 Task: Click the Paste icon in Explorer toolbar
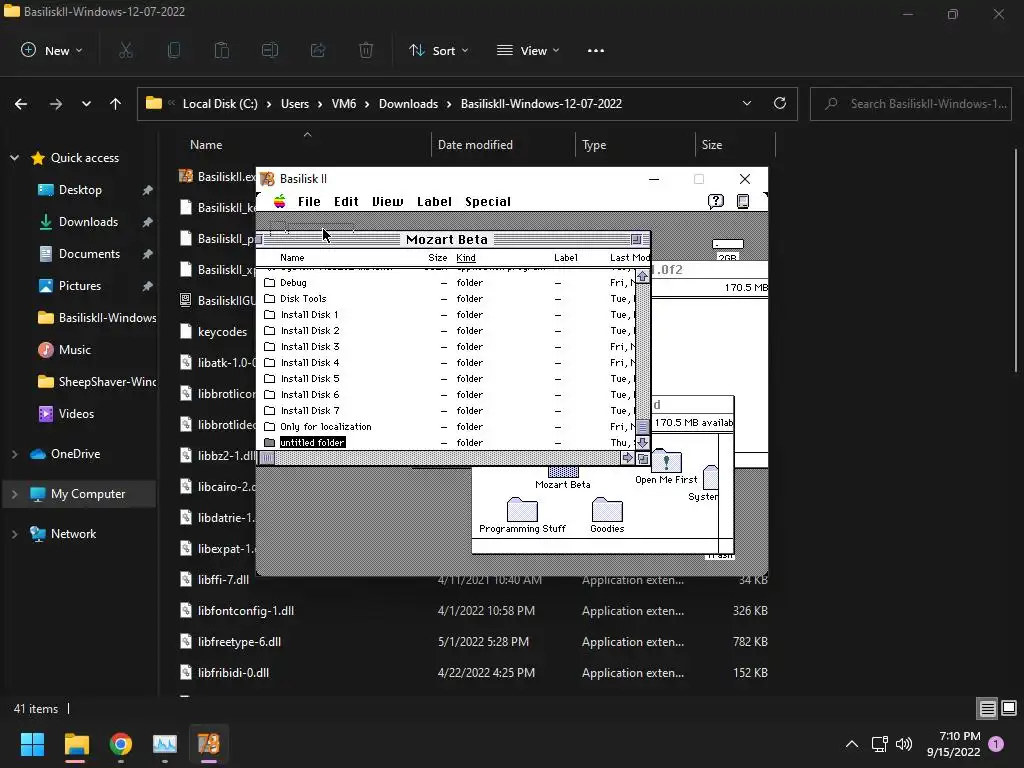click(x=222, y=50)
